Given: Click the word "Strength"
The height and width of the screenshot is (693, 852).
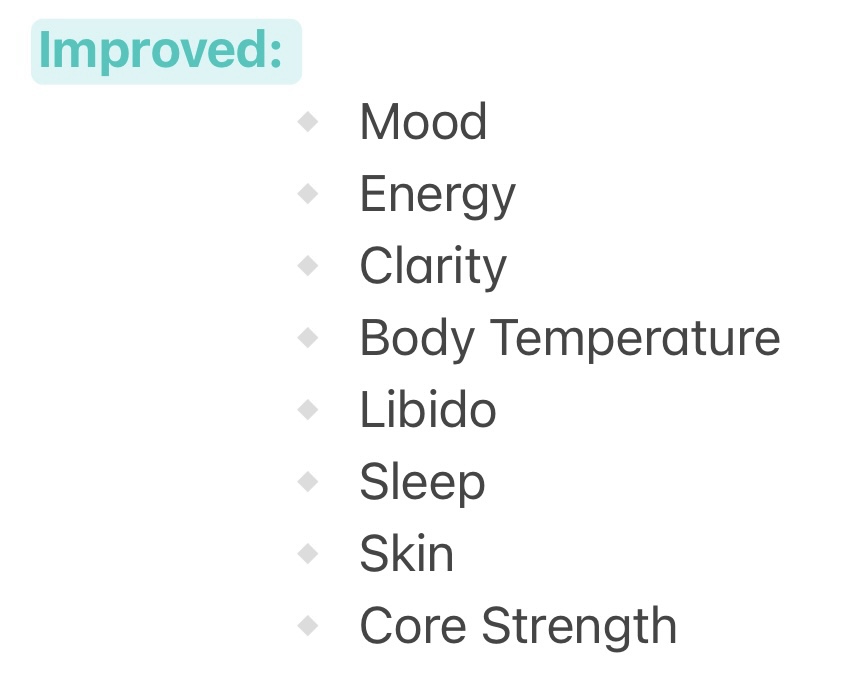Looking at the screenshot, I should tap(579, 627).
